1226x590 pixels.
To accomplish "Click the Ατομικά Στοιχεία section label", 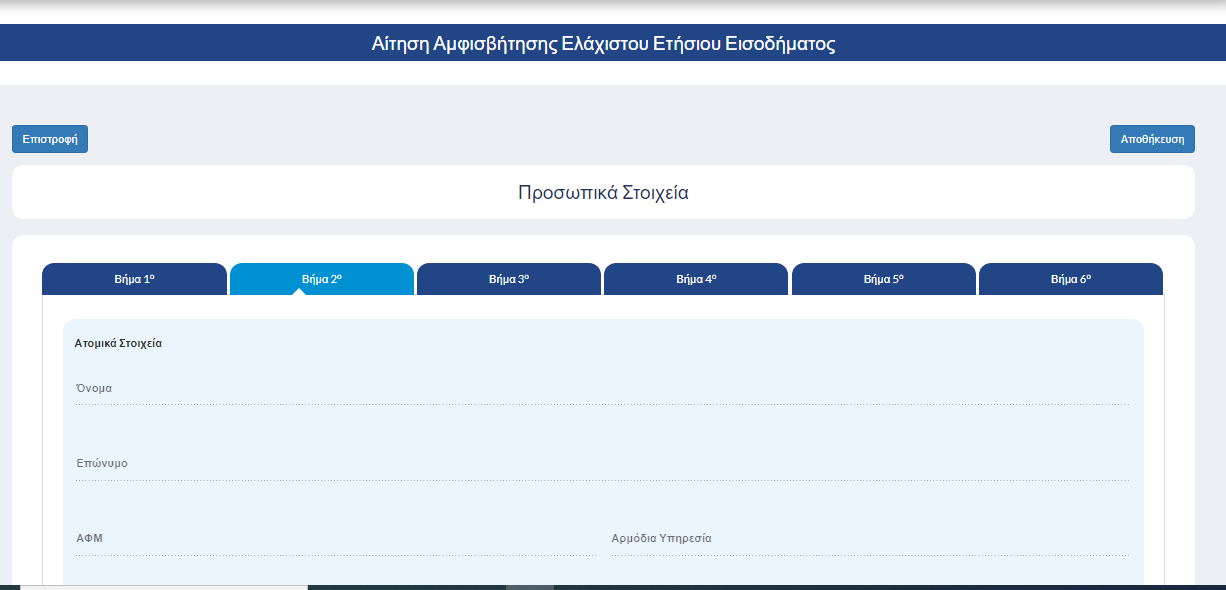I will pyautogui.click(x=118, y=343).
